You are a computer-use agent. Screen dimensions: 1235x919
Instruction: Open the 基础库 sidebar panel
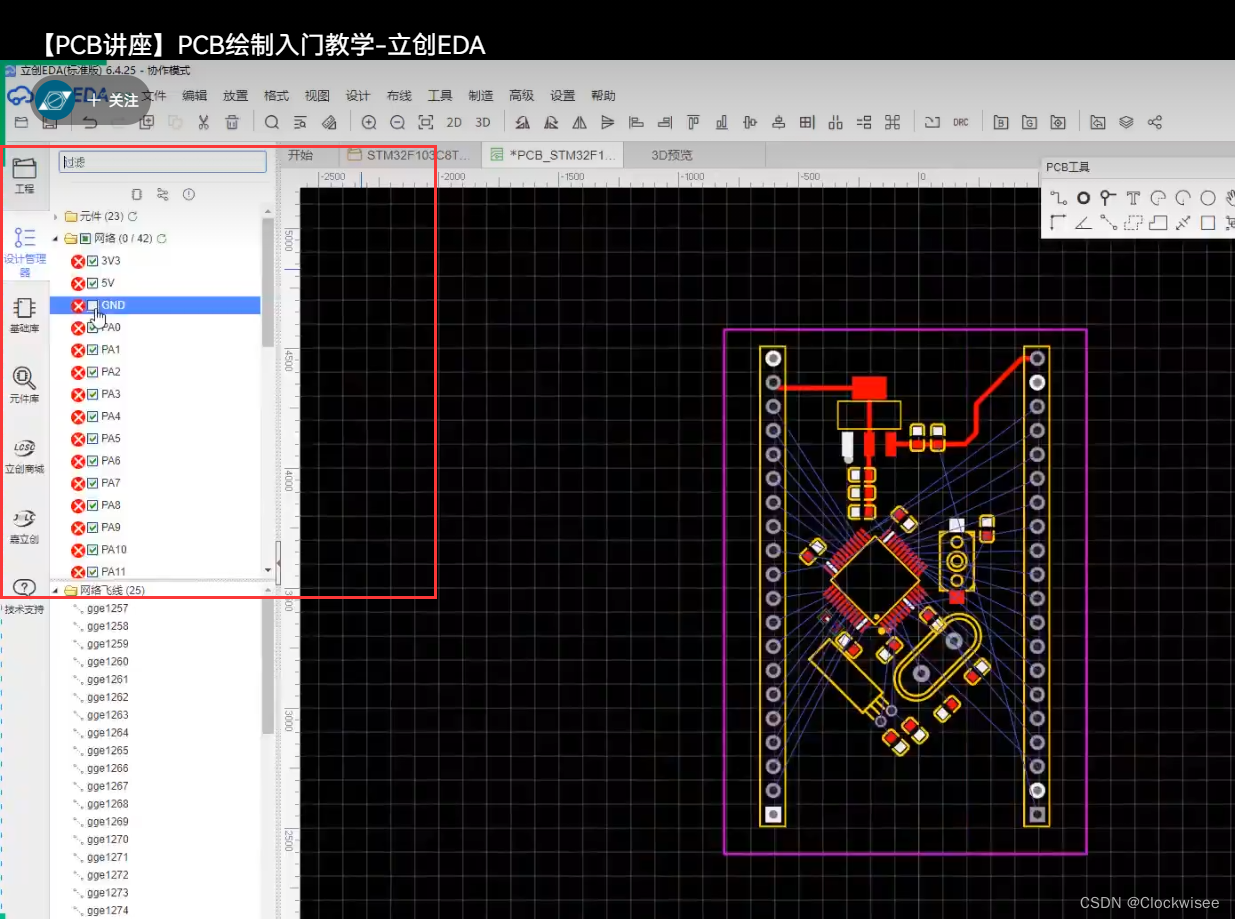(25, 315)
